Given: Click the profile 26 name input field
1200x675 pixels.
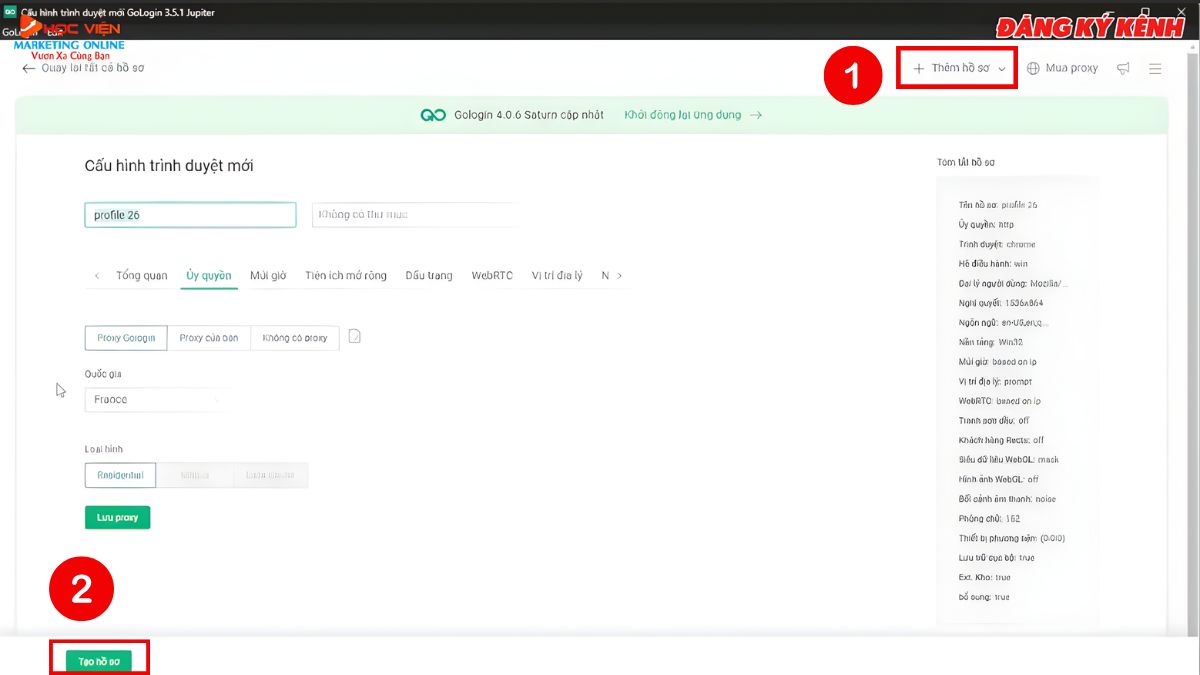Looking at the screenshot, I should (190, 214).
